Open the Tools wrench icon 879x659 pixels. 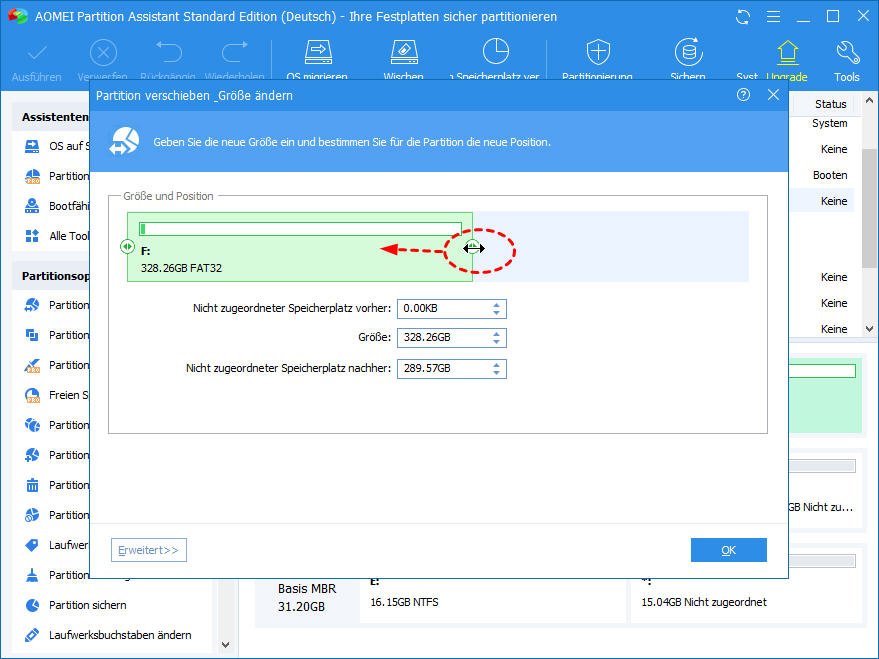click(847, 52)
